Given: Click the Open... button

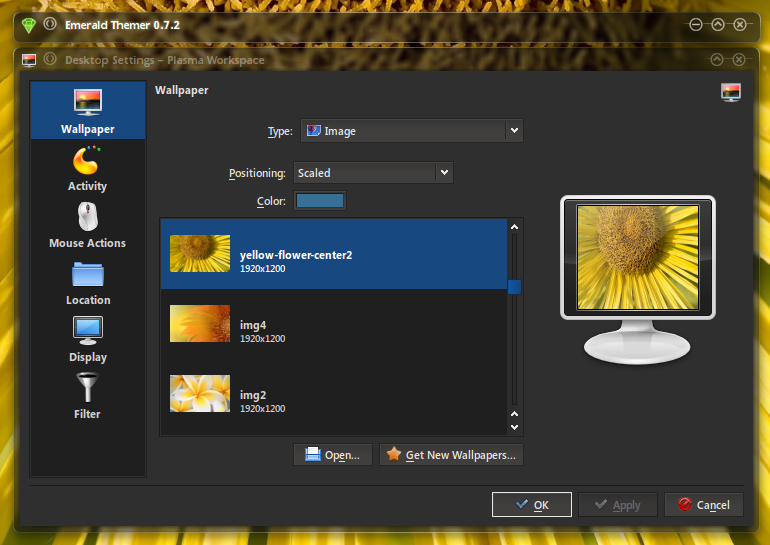Looking at the screenshot, I should [x=332, y=455].
